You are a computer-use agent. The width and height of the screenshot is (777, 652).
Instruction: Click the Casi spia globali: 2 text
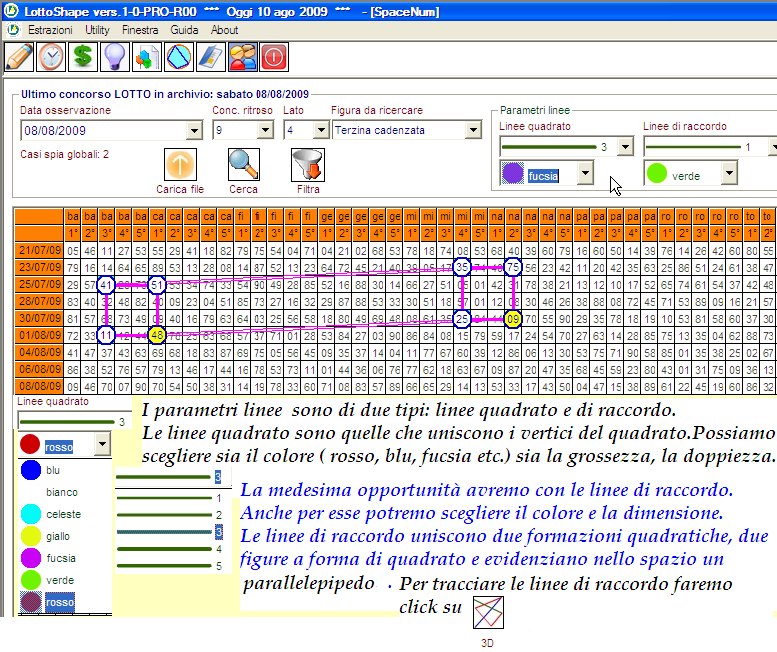coord(64,155)
